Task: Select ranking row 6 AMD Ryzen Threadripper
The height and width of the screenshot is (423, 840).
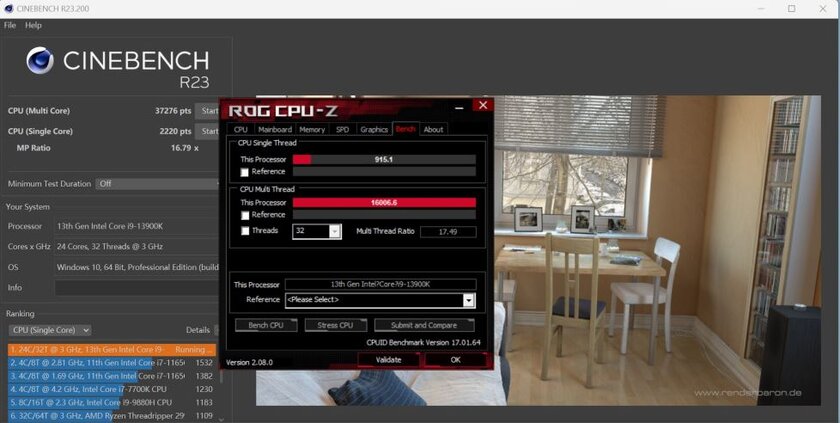Action: (x=111, y=416)
